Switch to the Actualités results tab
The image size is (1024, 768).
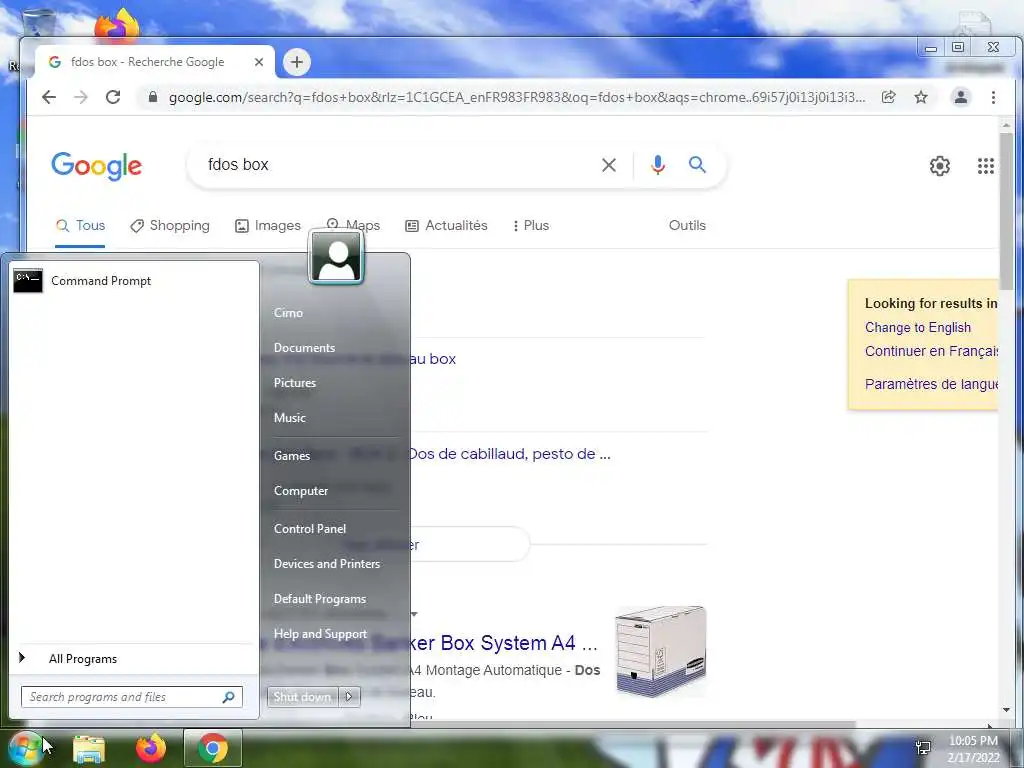click(x=447, y=225)
